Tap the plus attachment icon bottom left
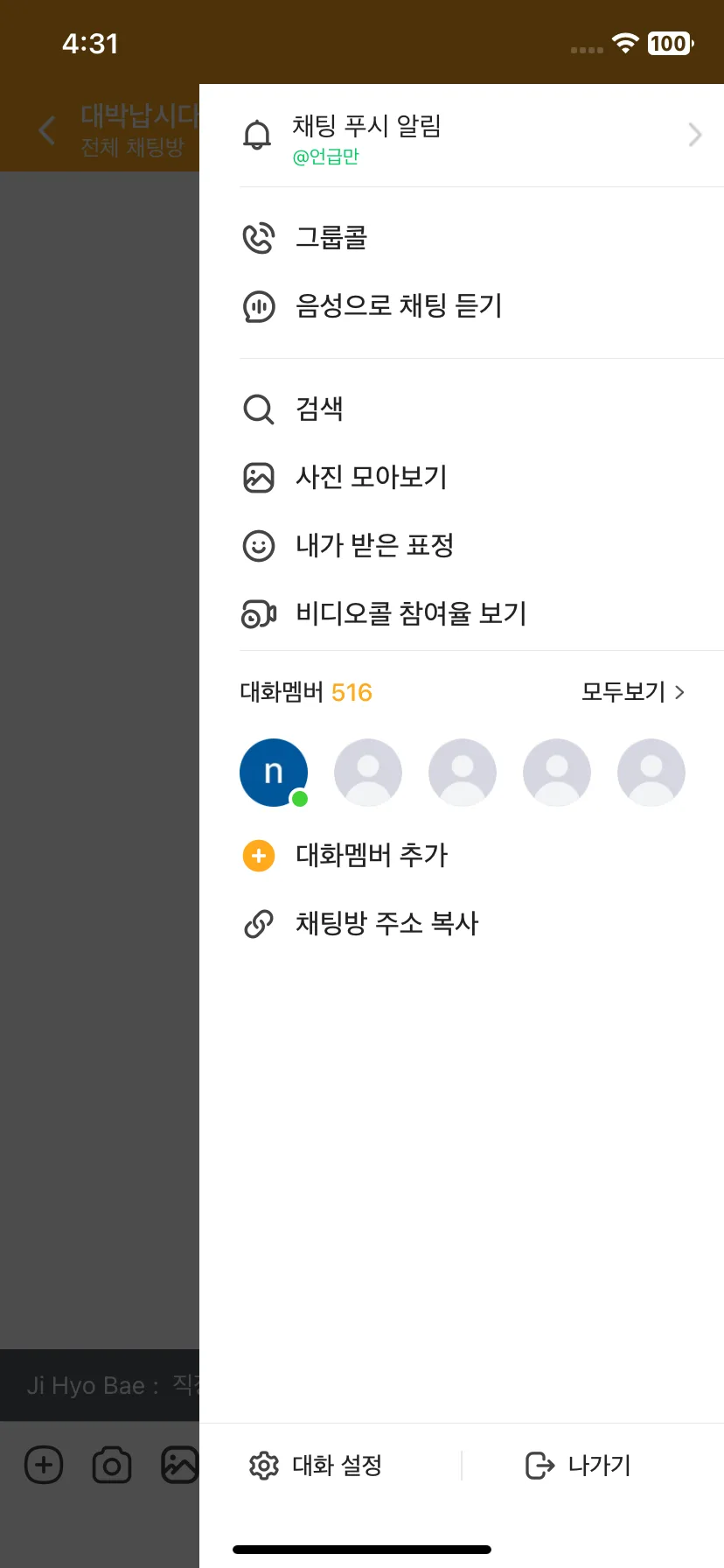The height and width of the screenshot is (1568, 724). pos(44,1465)
